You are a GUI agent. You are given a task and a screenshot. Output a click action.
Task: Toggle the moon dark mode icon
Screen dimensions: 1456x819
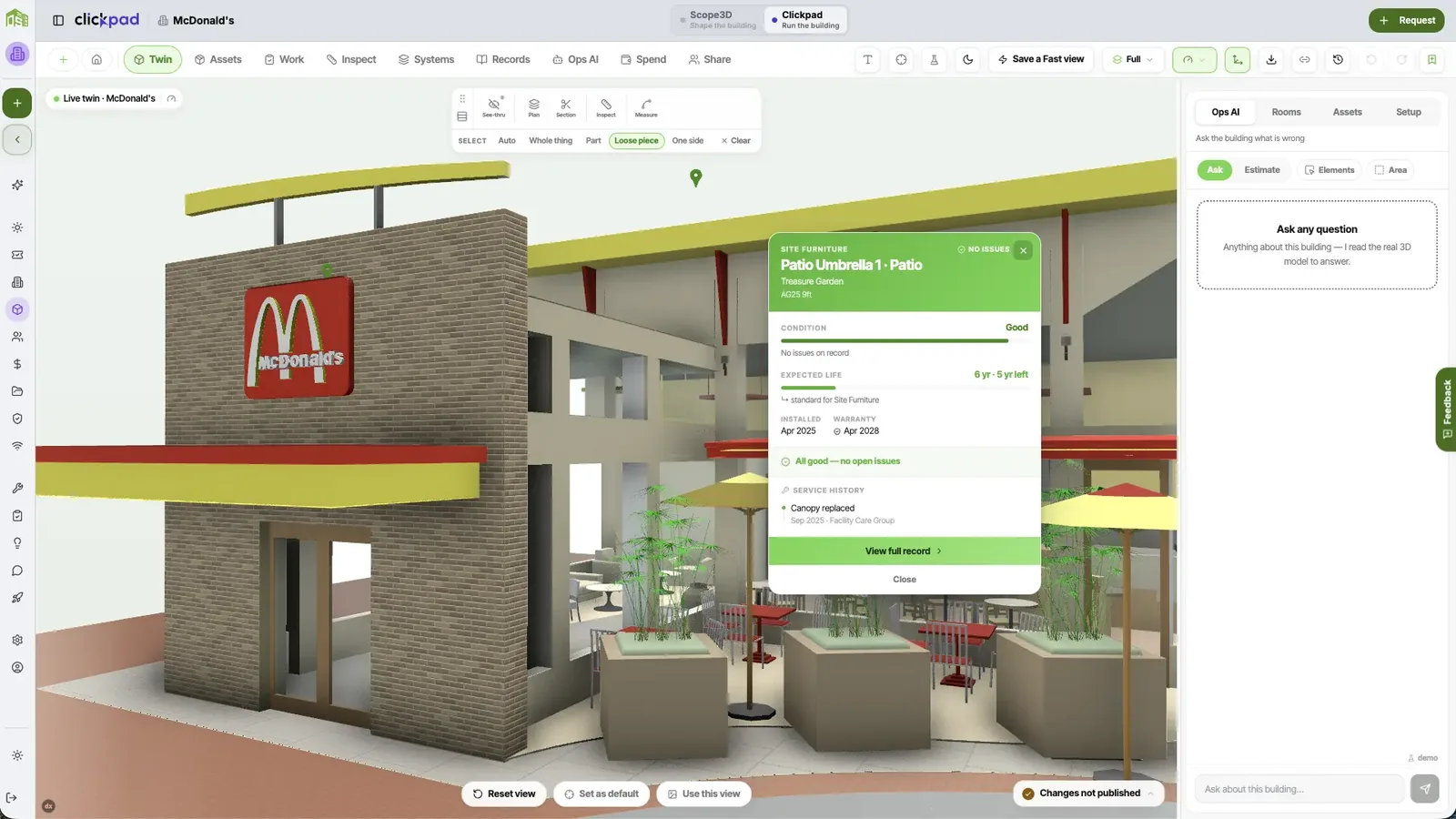pos(968,59)
